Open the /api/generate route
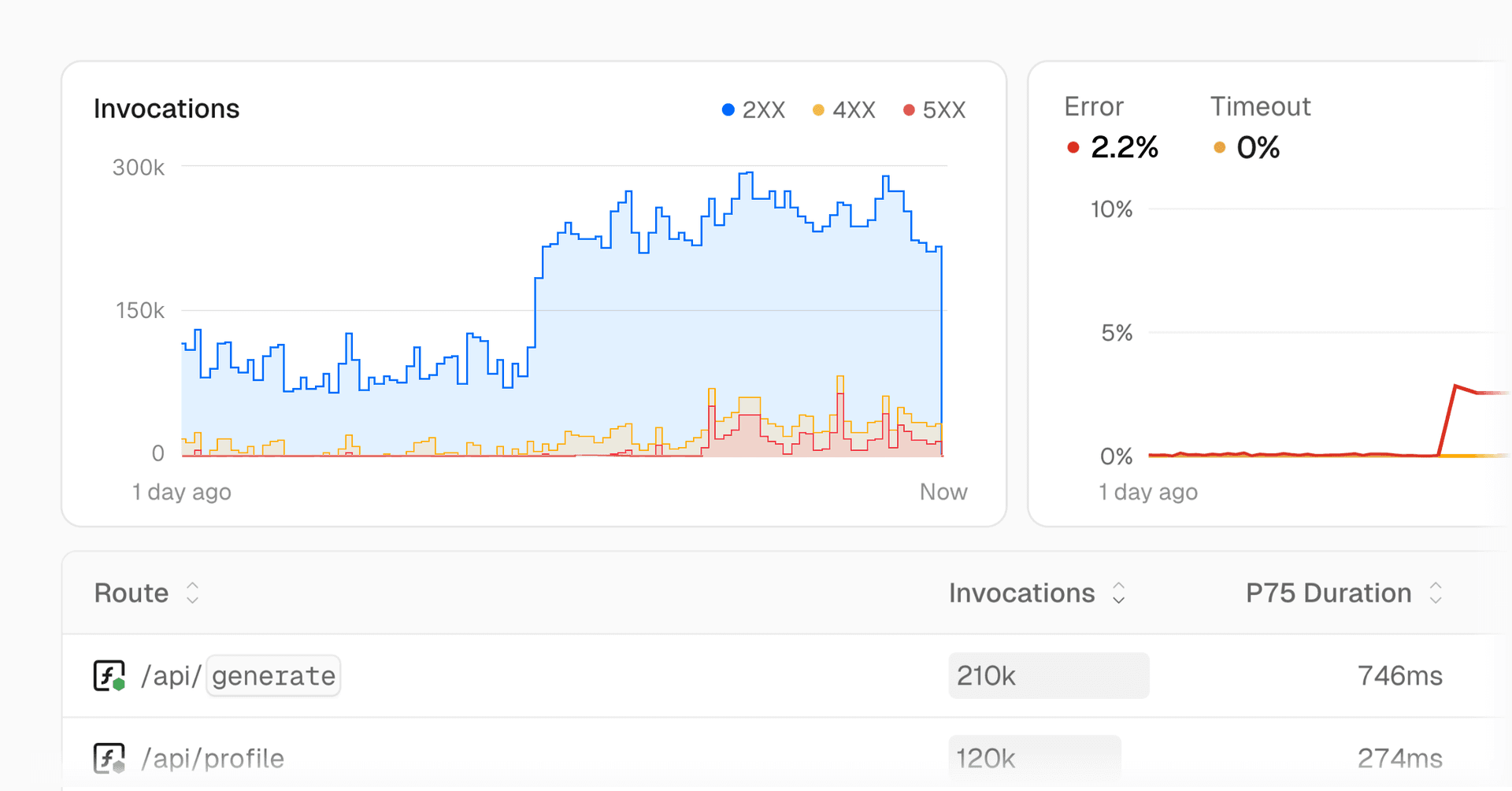This screenshot has width=1512, height=791. (239, 675)
